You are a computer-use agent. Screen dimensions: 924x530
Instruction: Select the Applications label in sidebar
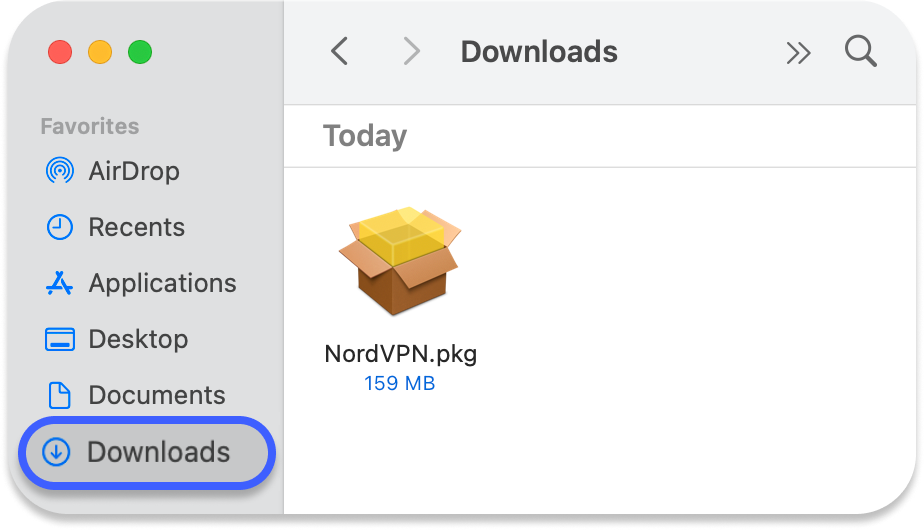pyautogui.click(x=162, y=283)
